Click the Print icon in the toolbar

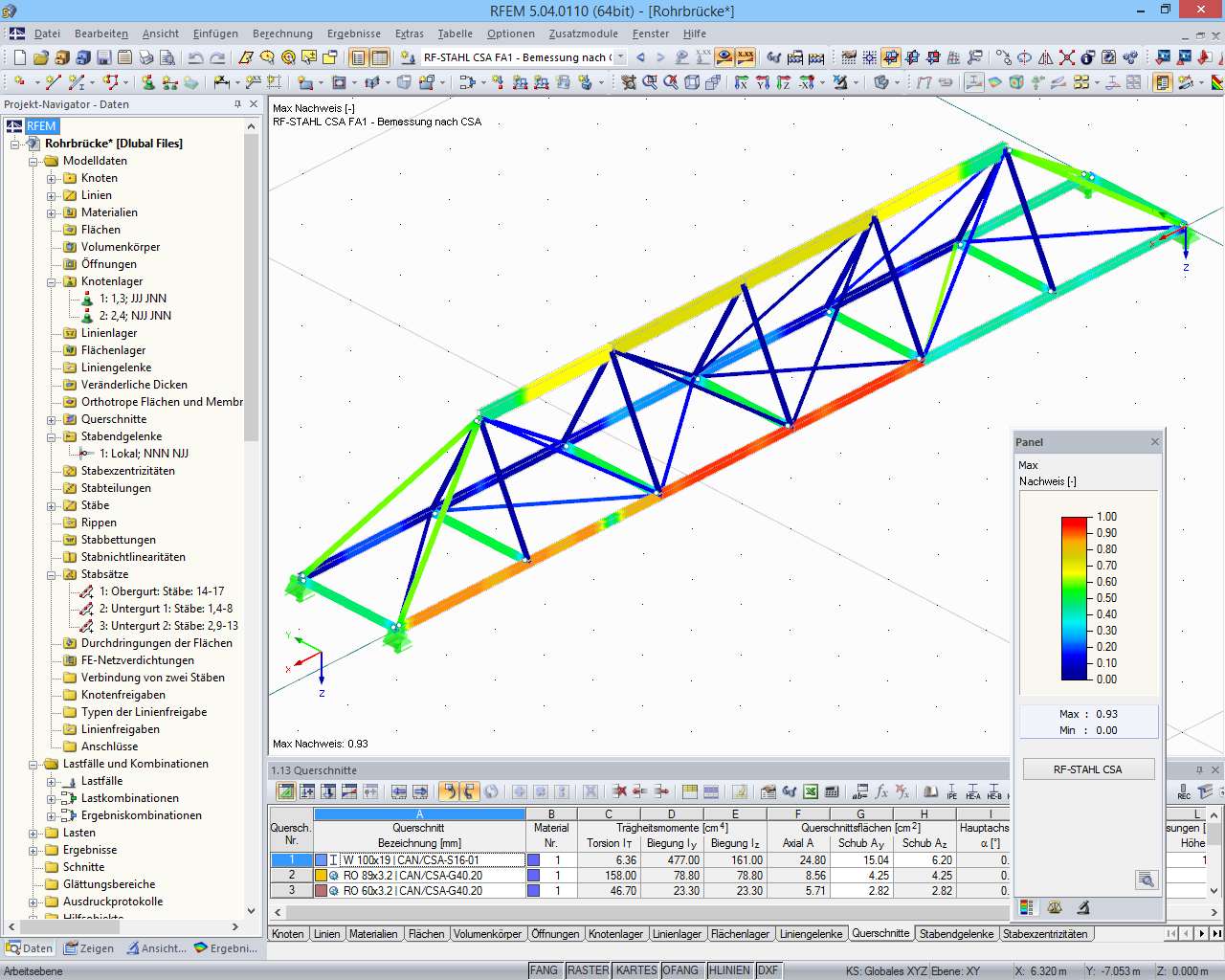tap(146, 57)
